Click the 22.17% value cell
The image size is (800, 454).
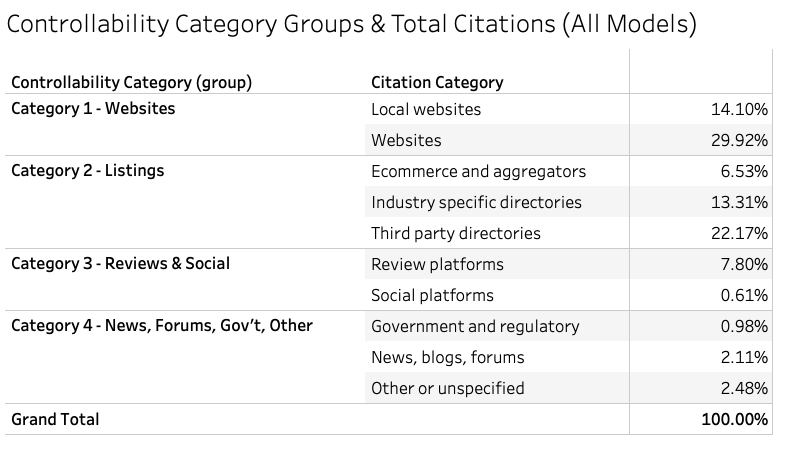736,233
